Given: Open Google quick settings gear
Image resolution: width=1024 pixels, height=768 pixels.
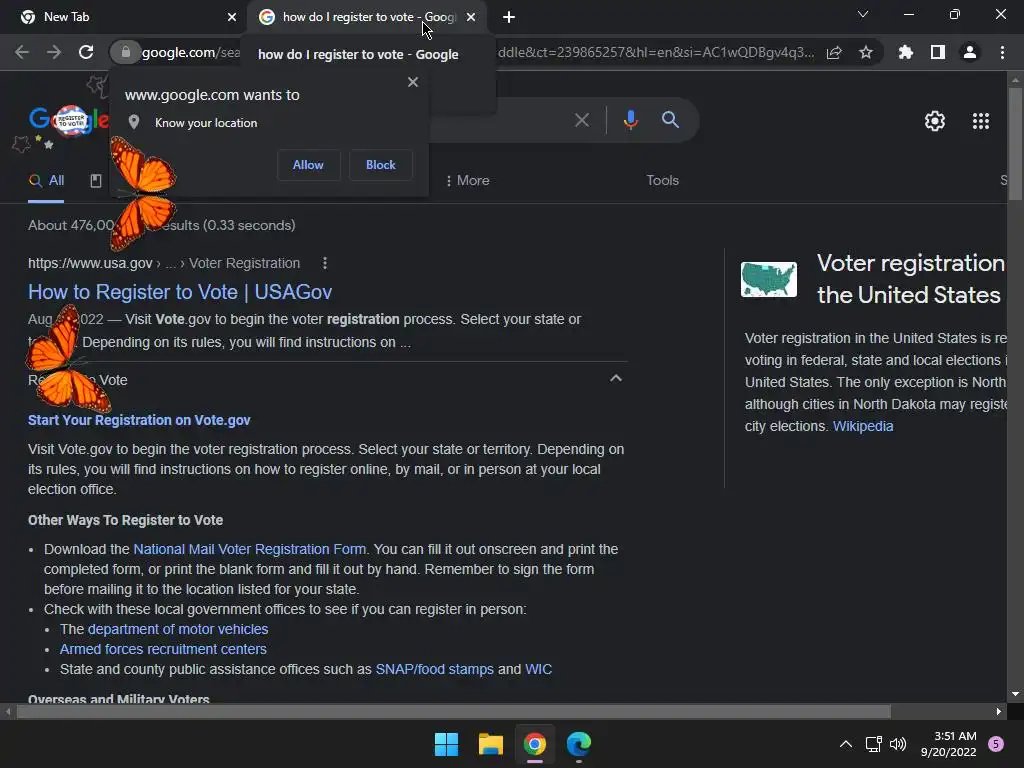Looking at the screenshot, I should (935, 121).
